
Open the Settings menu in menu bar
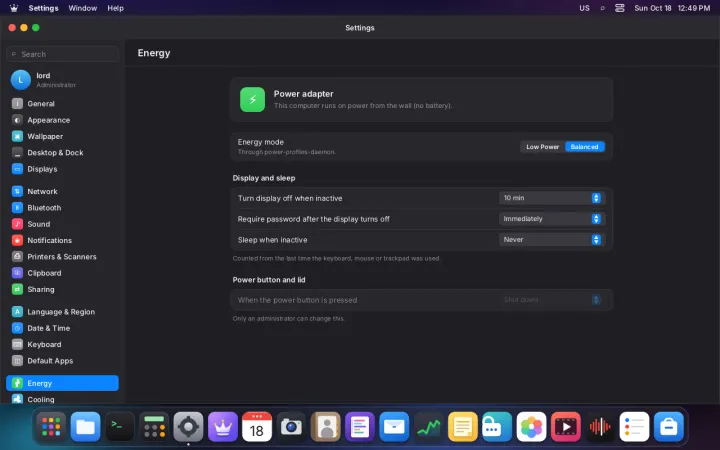pyautogui.click(x=43, y=8)
